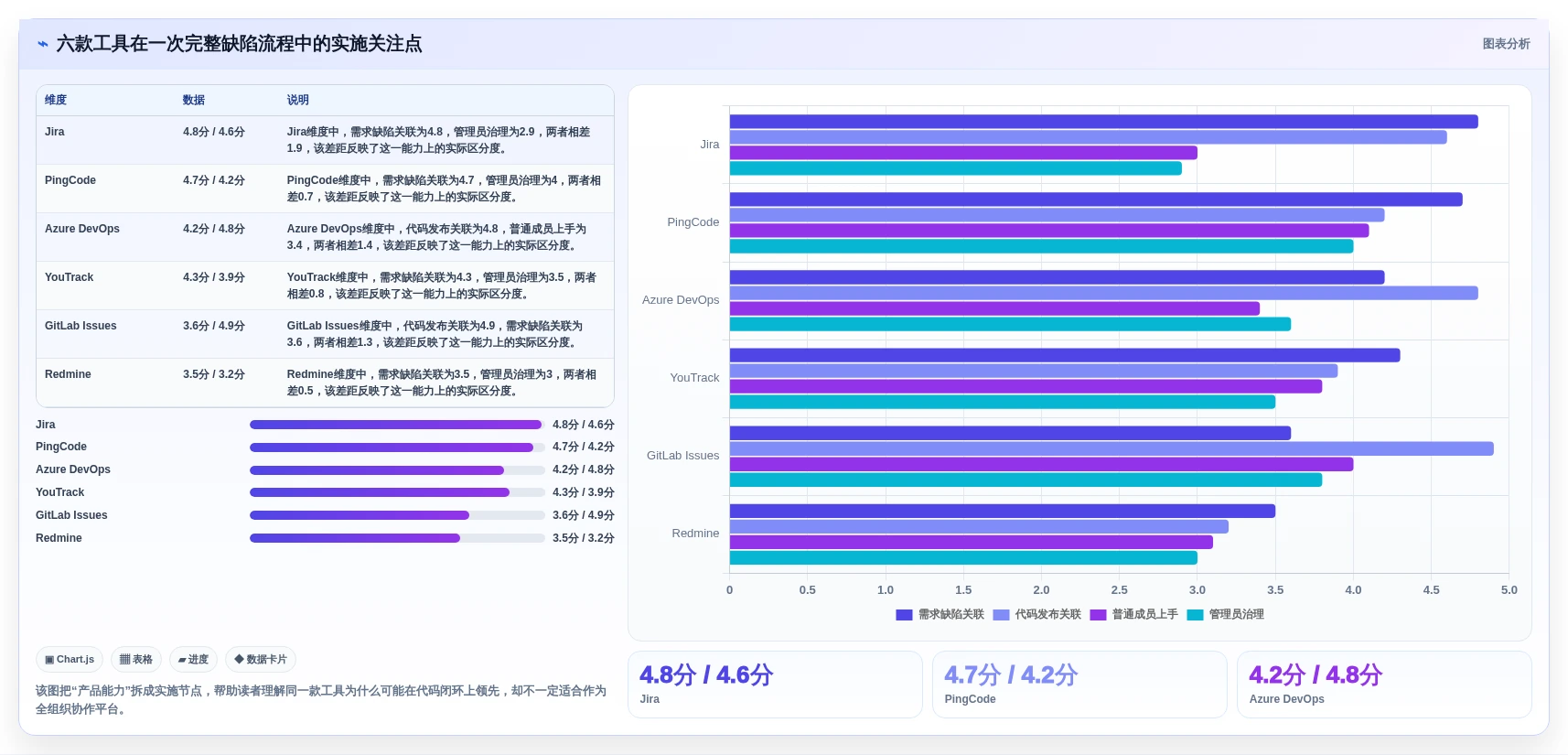The height and width of the screenshot is (755, 1568).
Task: Toggle the 代码发布关联 legend swatch
Action: (1001, 615)
